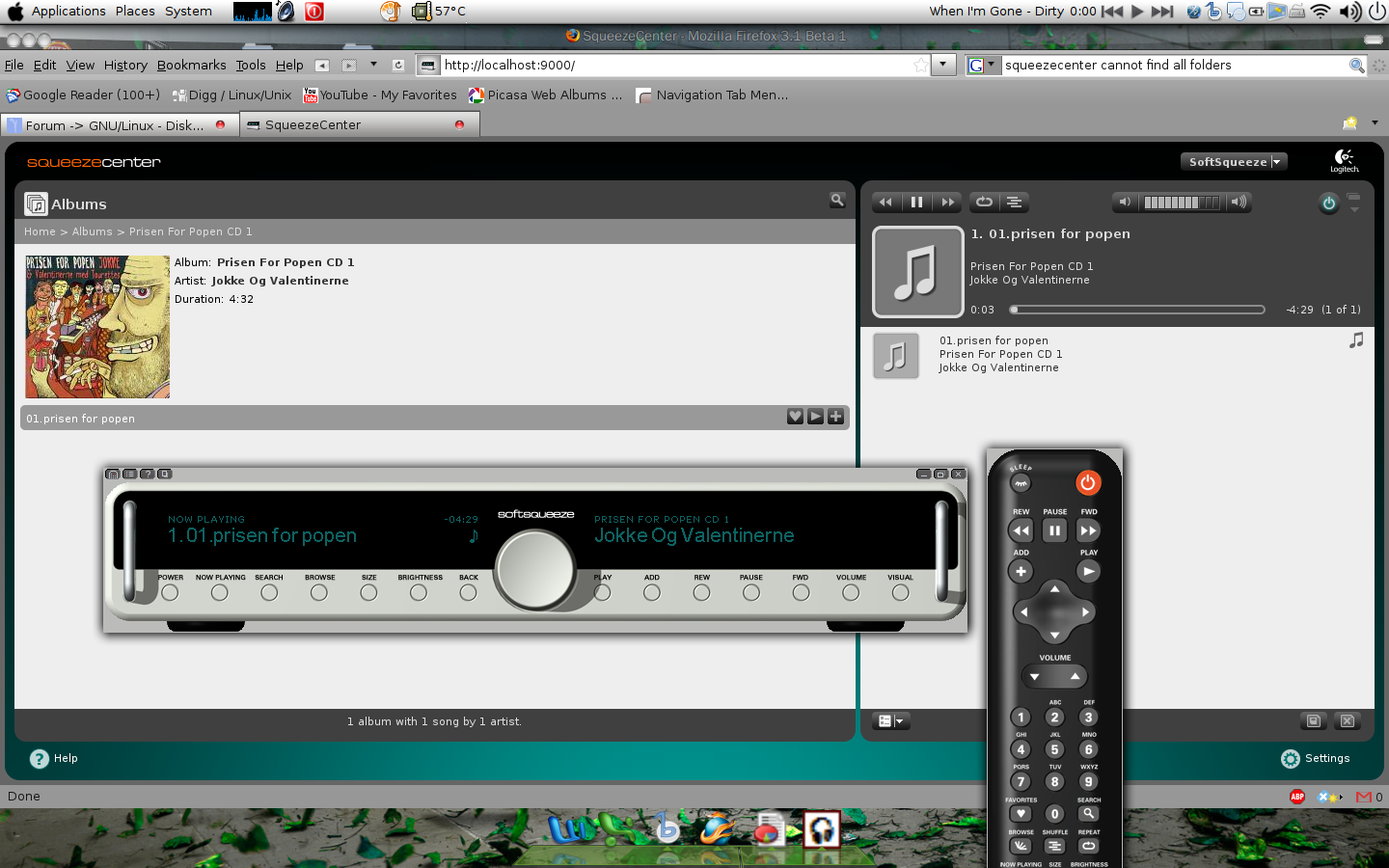The height and width of the screenshot is (868, 1389).
Task: Click the playlist row's music note icon
Action: click(x=1356, y=340)
